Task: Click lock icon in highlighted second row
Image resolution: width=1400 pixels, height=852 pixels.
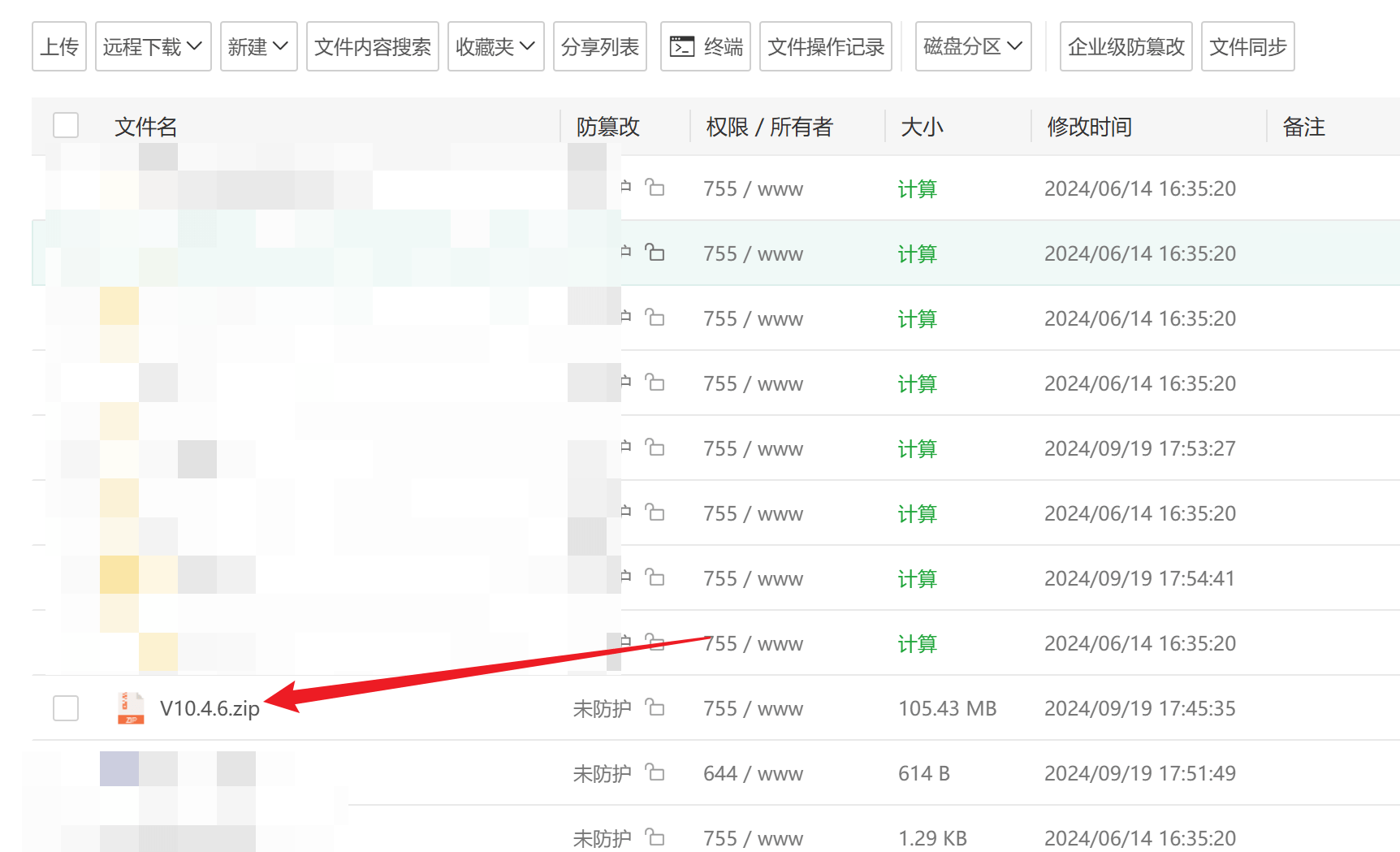Action: click(655, 253)
